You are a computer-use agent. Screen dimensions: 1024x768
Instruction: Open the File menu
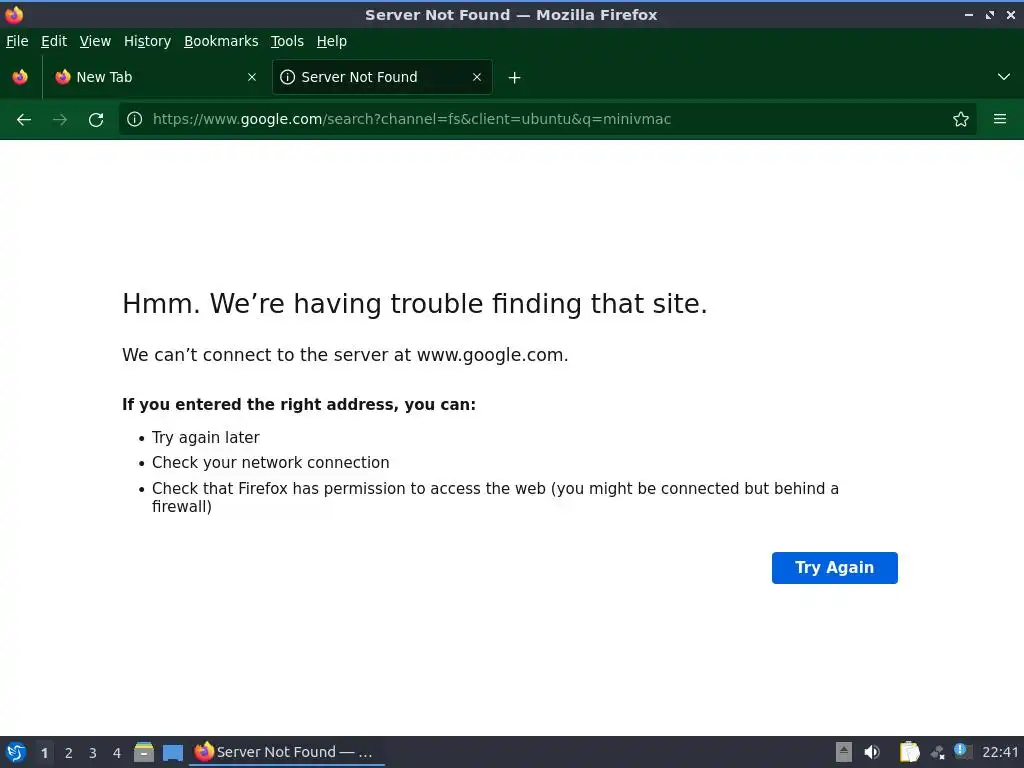(x=17, y=41)
